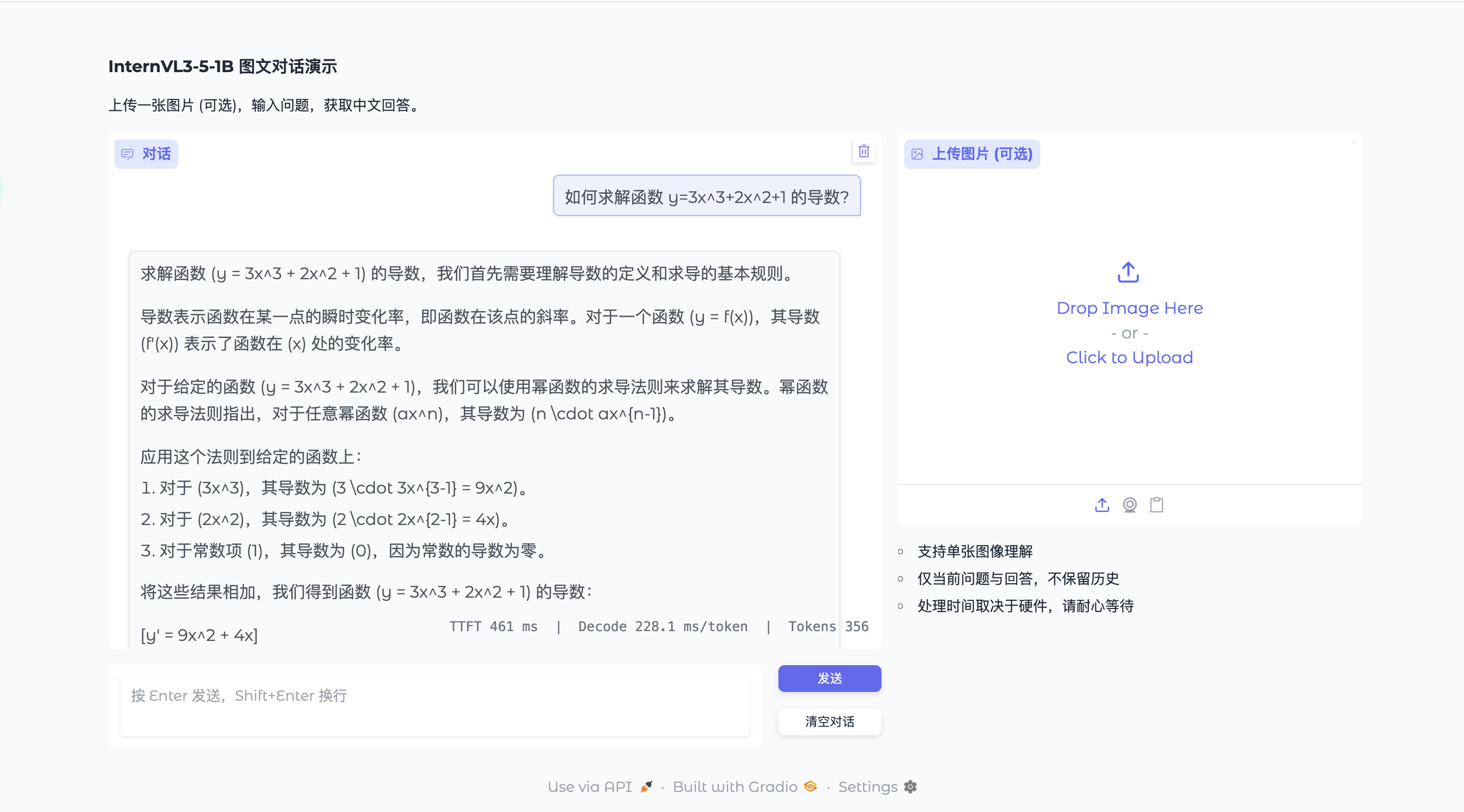Click the chat bubble icon beside 对话

pos(127,154)
